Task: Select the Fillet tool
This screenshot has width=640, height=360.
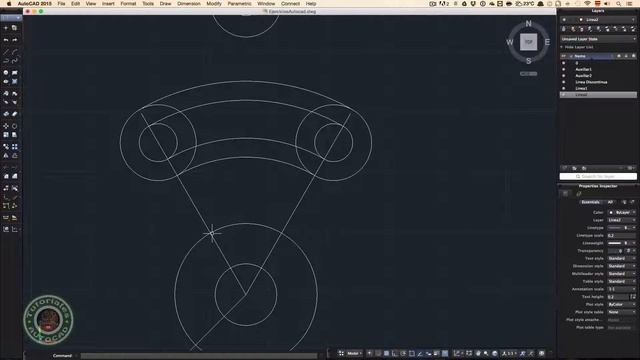Action: coord(6,176)
